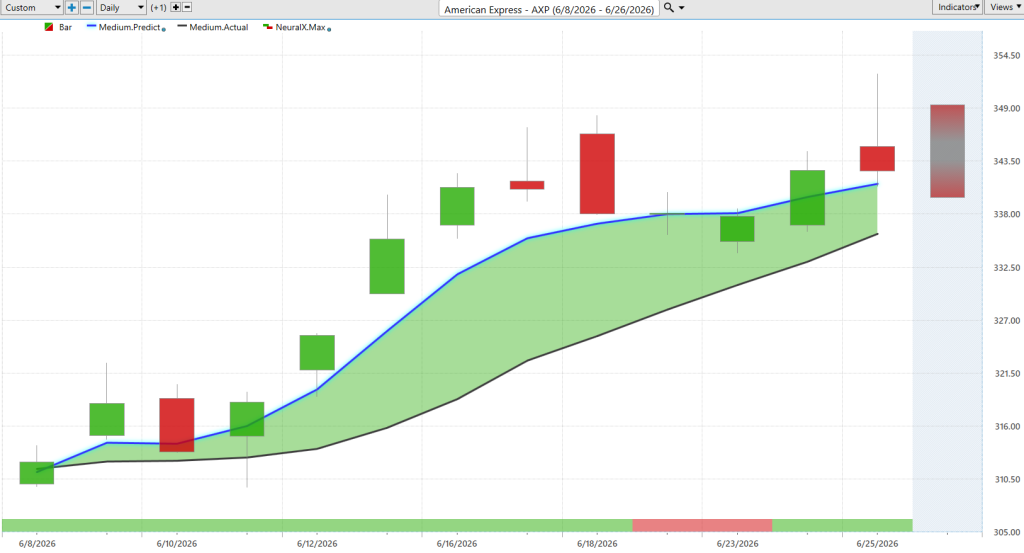Click the dot beside the Medium.Predict label
The height and width of the screenshot is (553, 1024).
click(x=163, y=29)
